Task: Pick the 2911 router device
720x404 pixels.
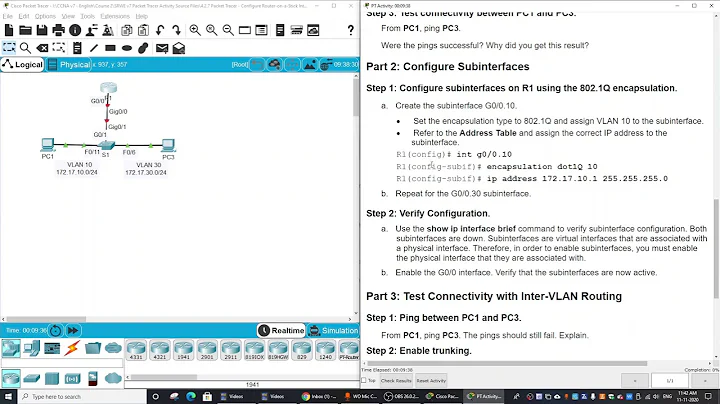Action: point(231,350)
